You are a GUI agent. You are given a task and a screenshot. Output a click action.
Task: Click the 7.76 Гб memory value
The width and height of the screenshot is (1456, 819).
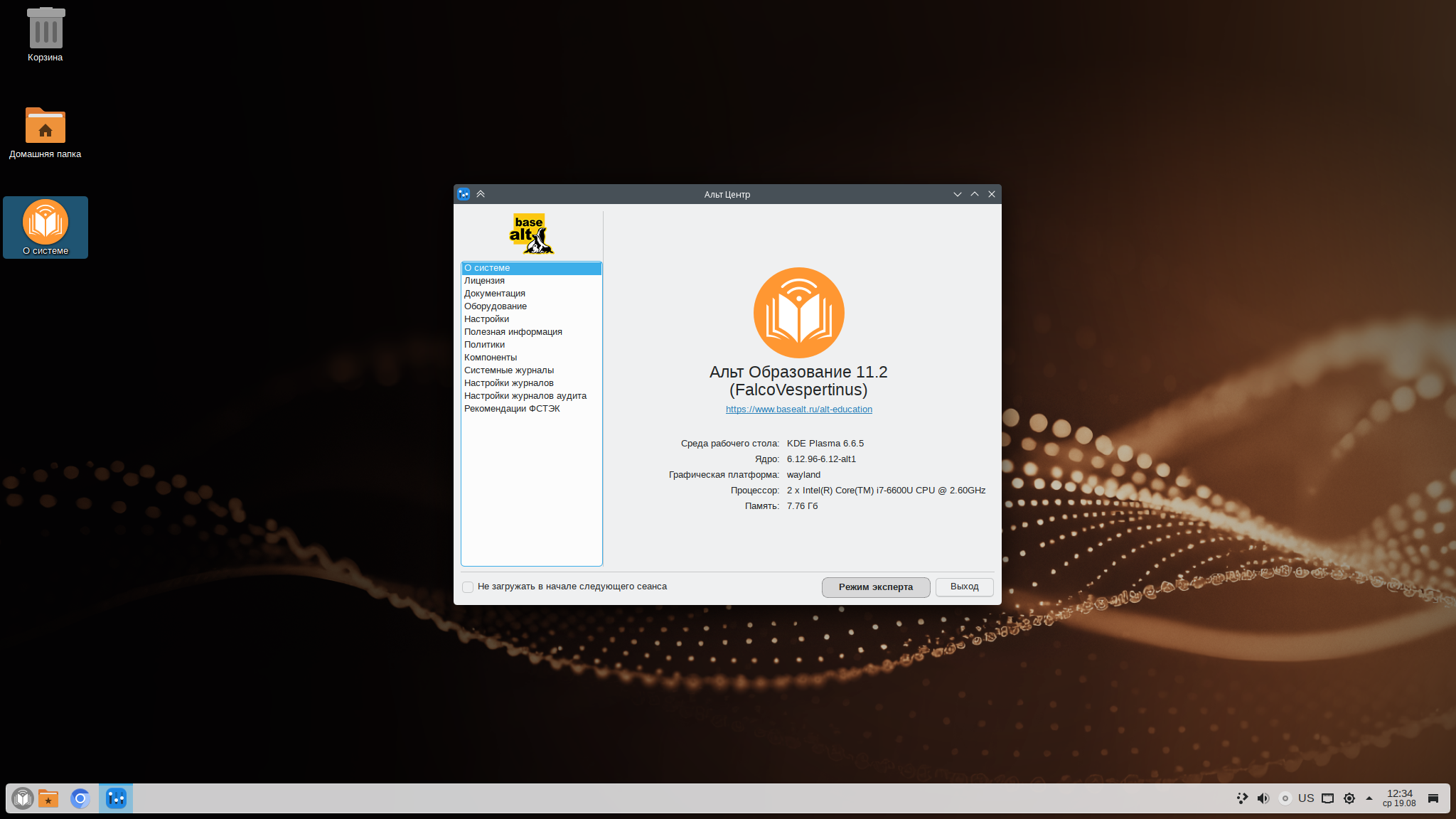point(803,506)
